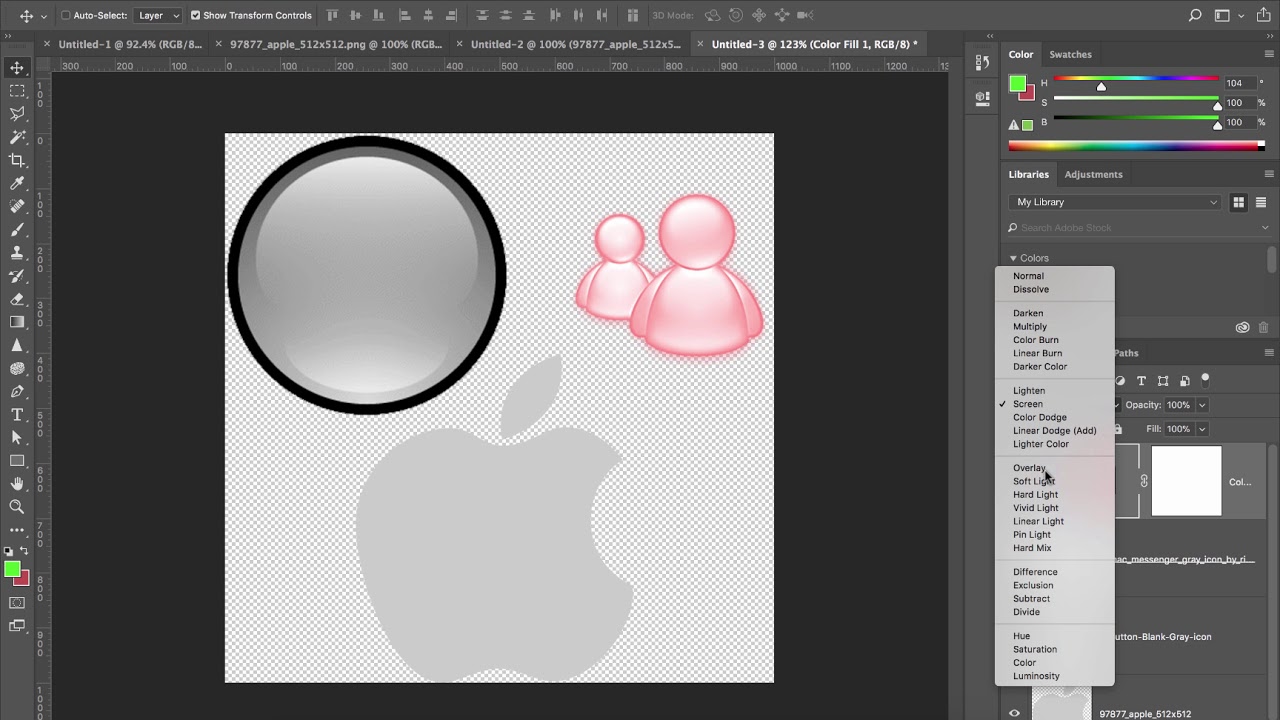Select the Magic Wand tool
Screen dimensions: 1280x720
(x=17, y=137)
